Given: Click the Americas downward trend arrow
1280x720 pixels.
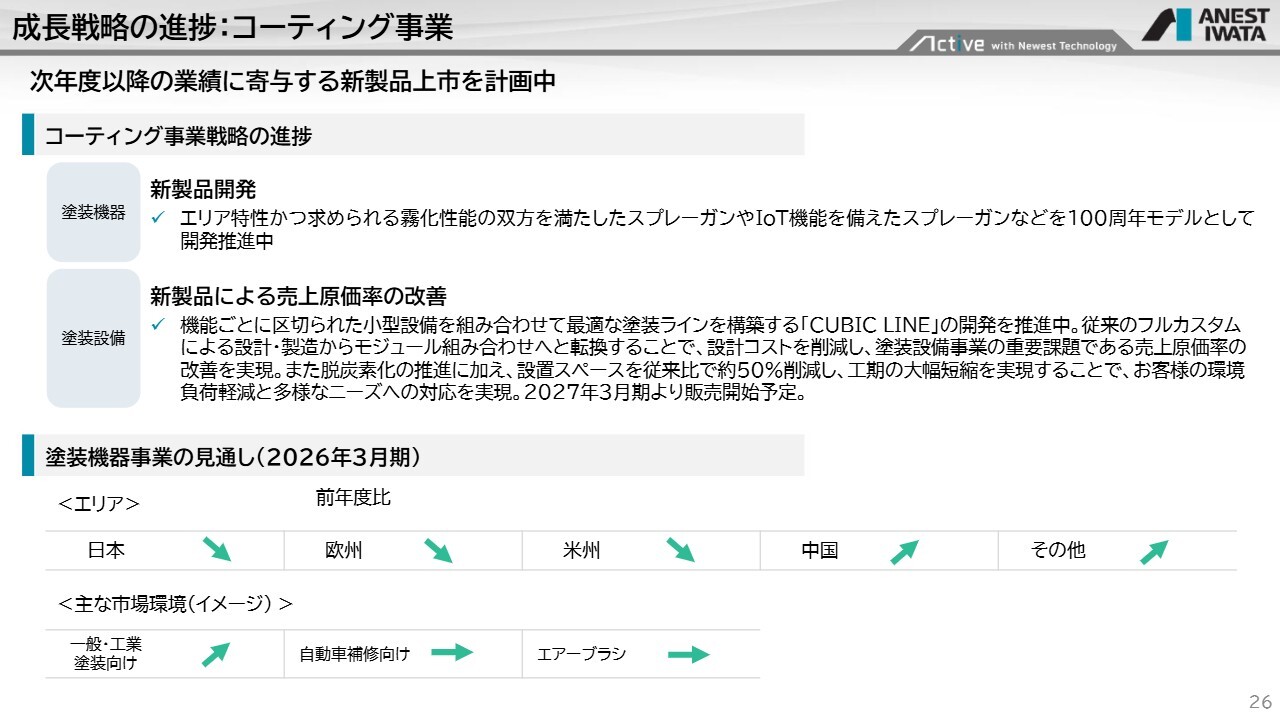Looking at the screenshot, I should point(680,549).
